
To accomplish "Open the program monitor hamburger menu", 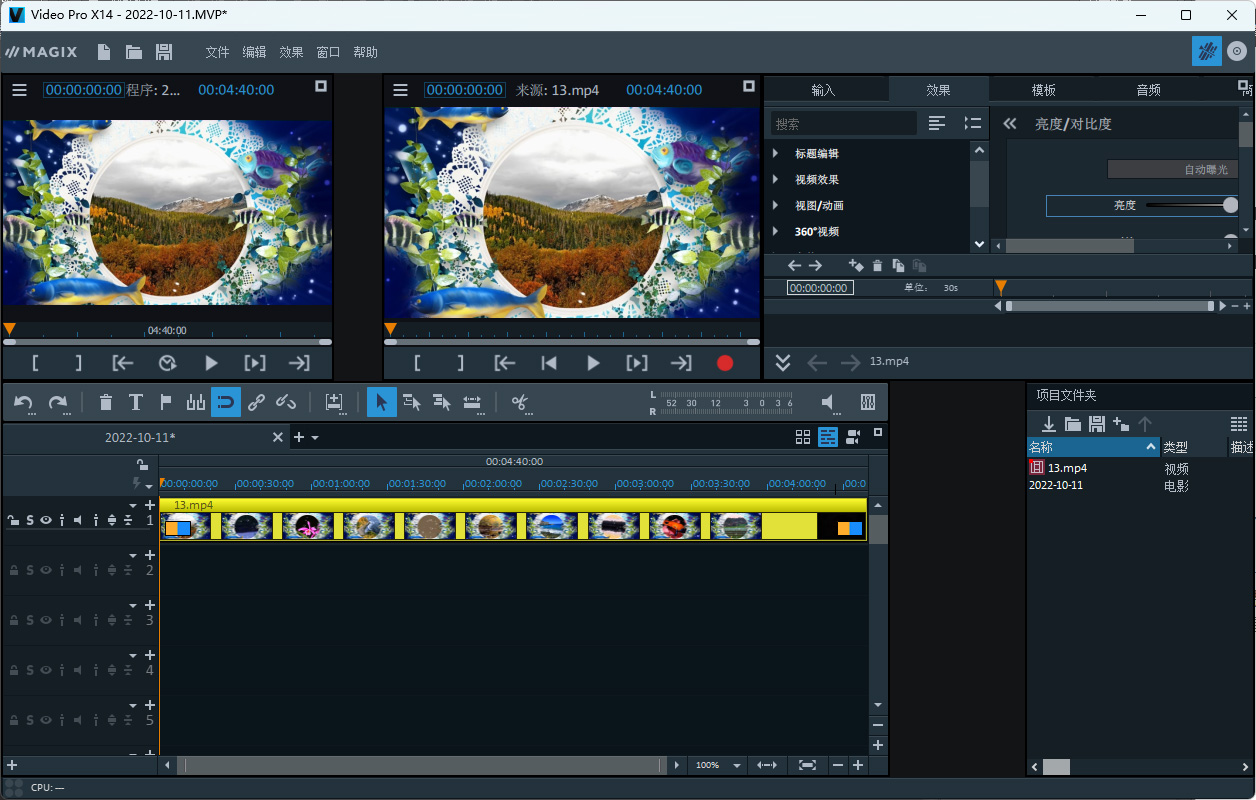I will pyautogui.click(x=19, y=90).
